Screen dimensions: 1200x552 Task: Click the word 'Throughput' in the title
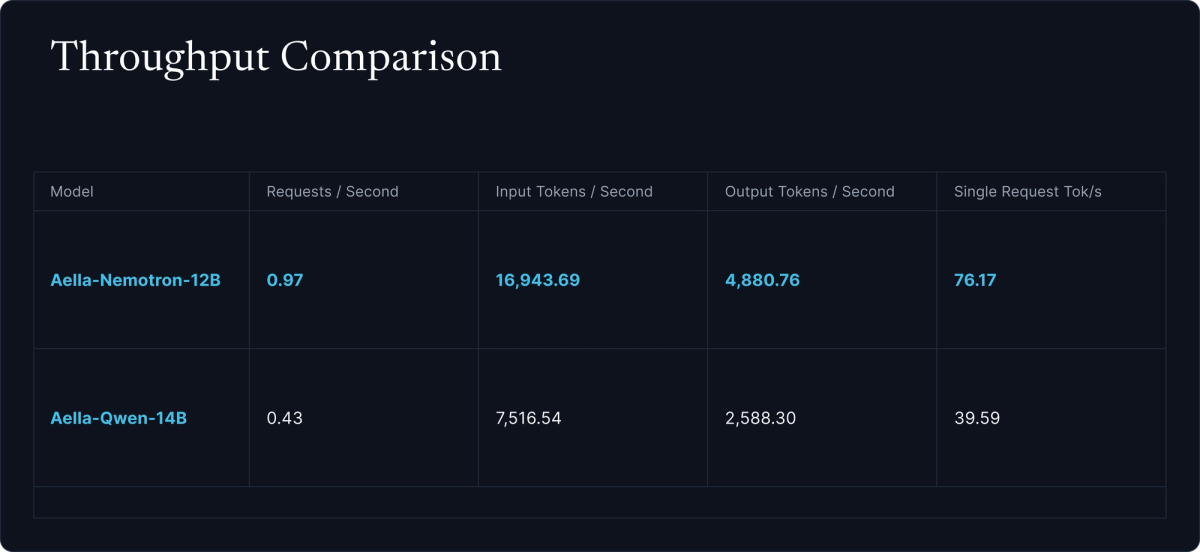coord(159,58)
